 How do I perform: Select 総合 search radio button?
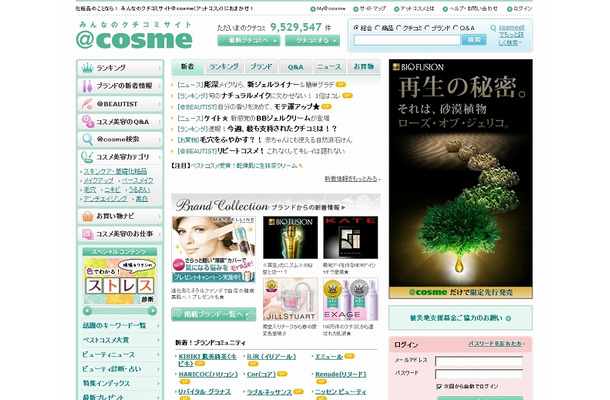[356, 28]
